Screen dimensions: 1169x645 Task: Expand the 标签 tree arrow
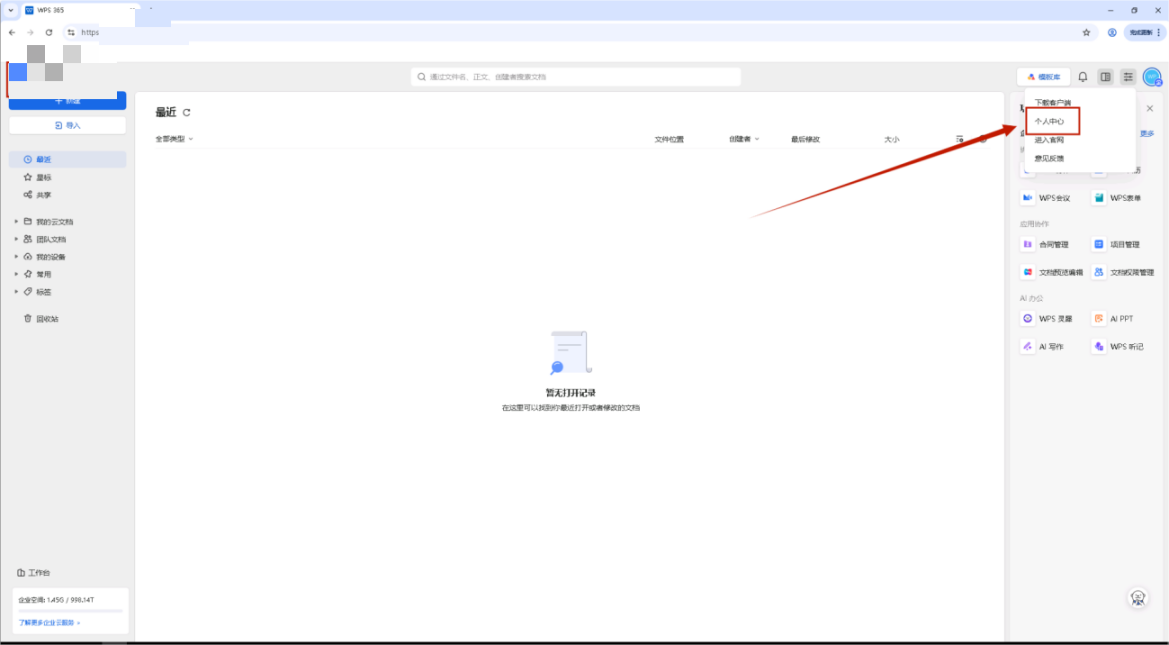pyautogui.click(x=16, y=292)
